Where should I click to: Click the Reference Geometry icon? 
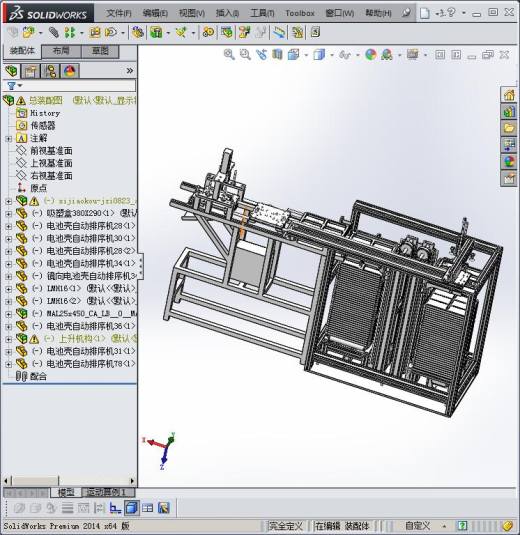181,33
